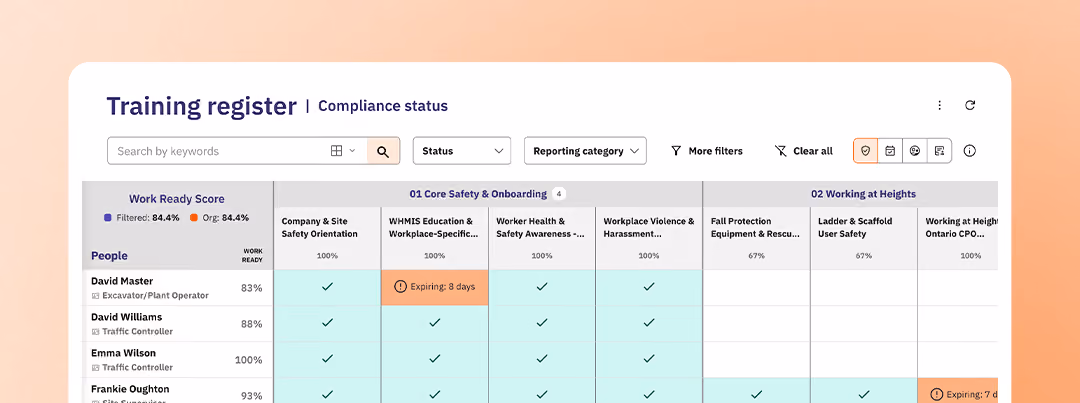Clear all filters

pyautogui.click(x=804, y=151)
